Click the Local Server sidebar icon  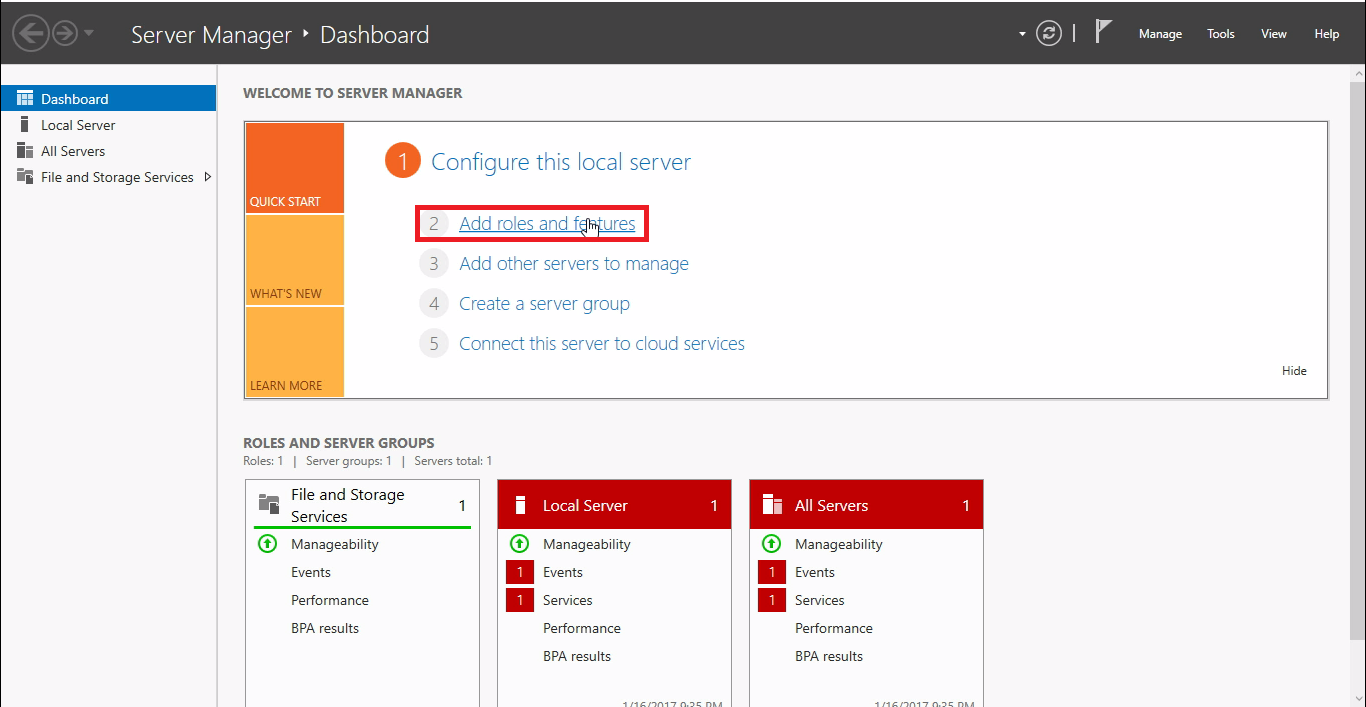24,124
